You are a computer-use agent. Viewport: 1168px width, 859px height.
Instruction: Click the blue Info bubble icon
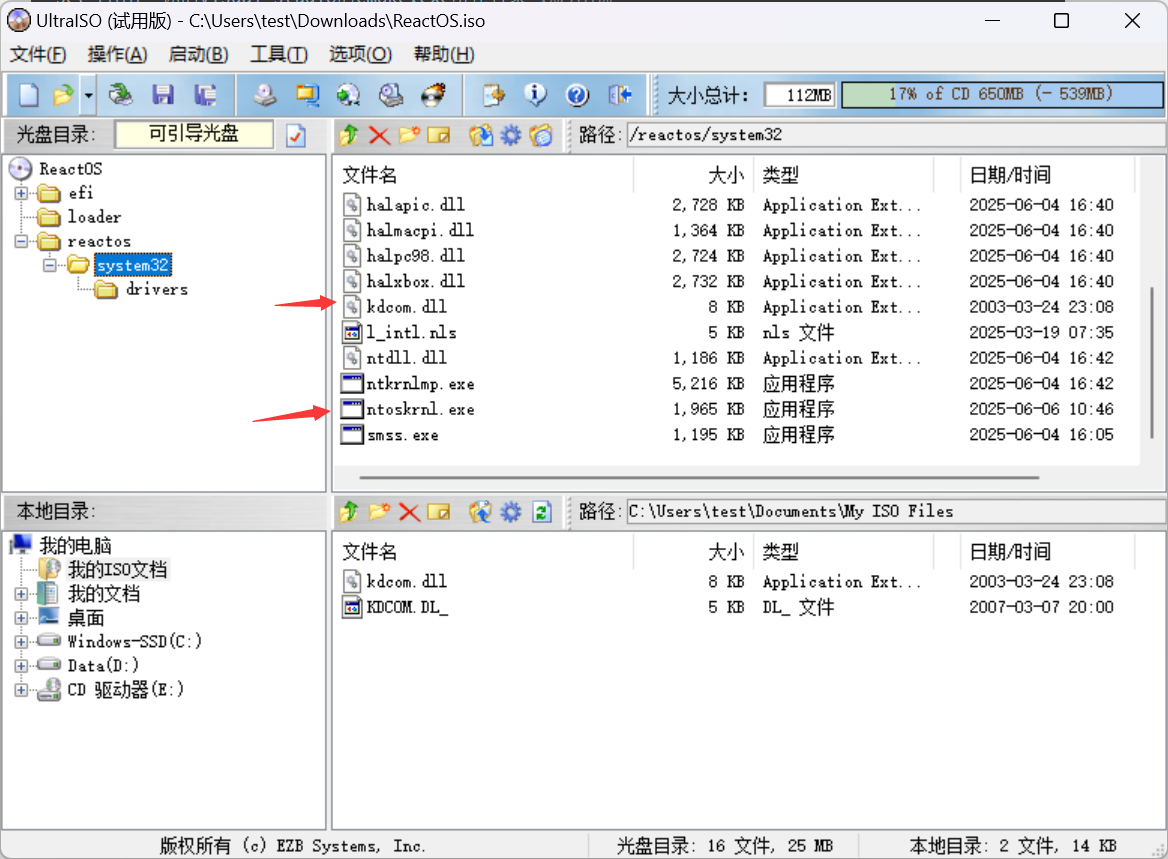535,95
